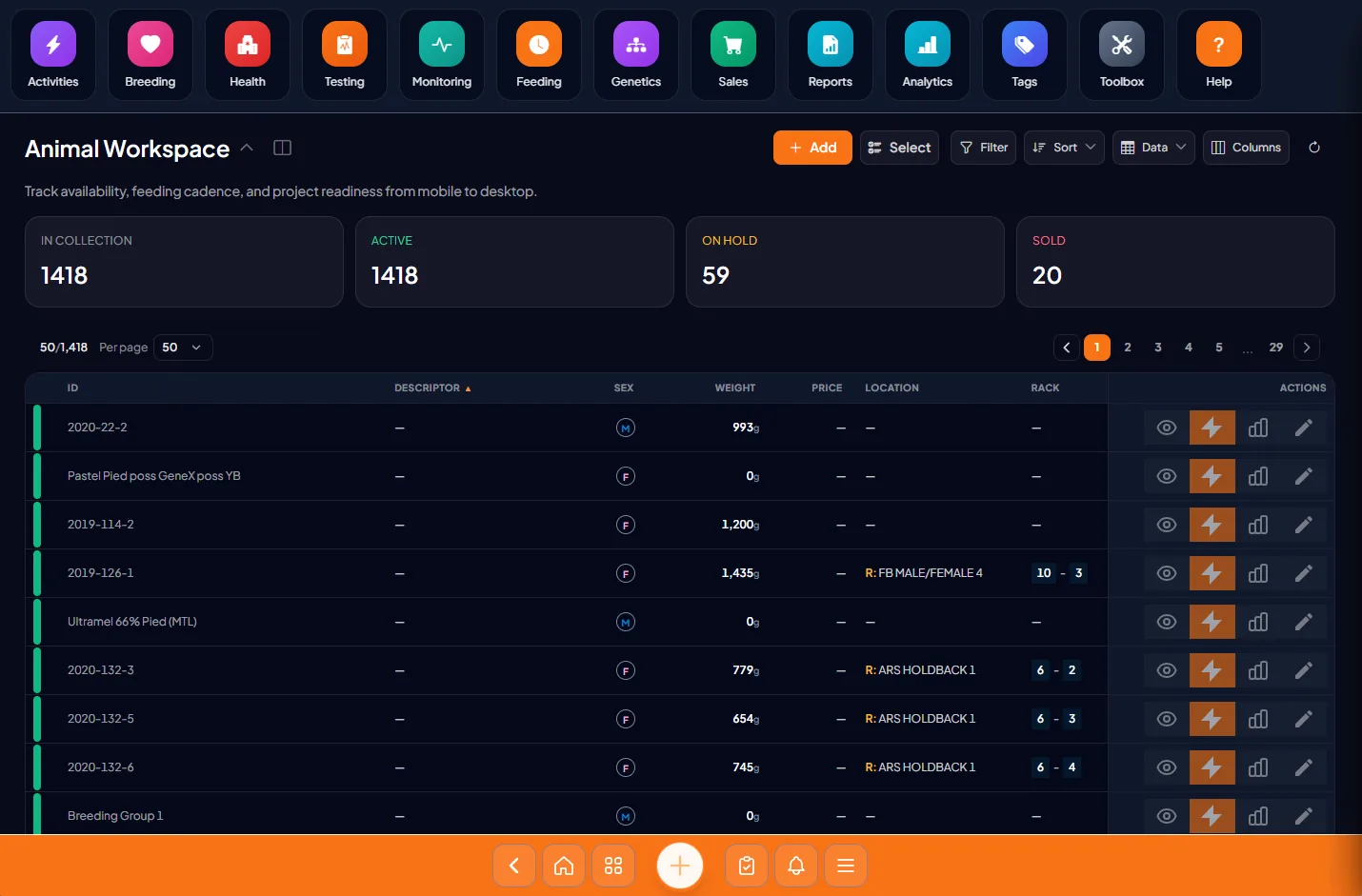Click the quick action bolt for 2020-22-2
Viewport: 1362px width, 896px height.
tap(1212, 428)
